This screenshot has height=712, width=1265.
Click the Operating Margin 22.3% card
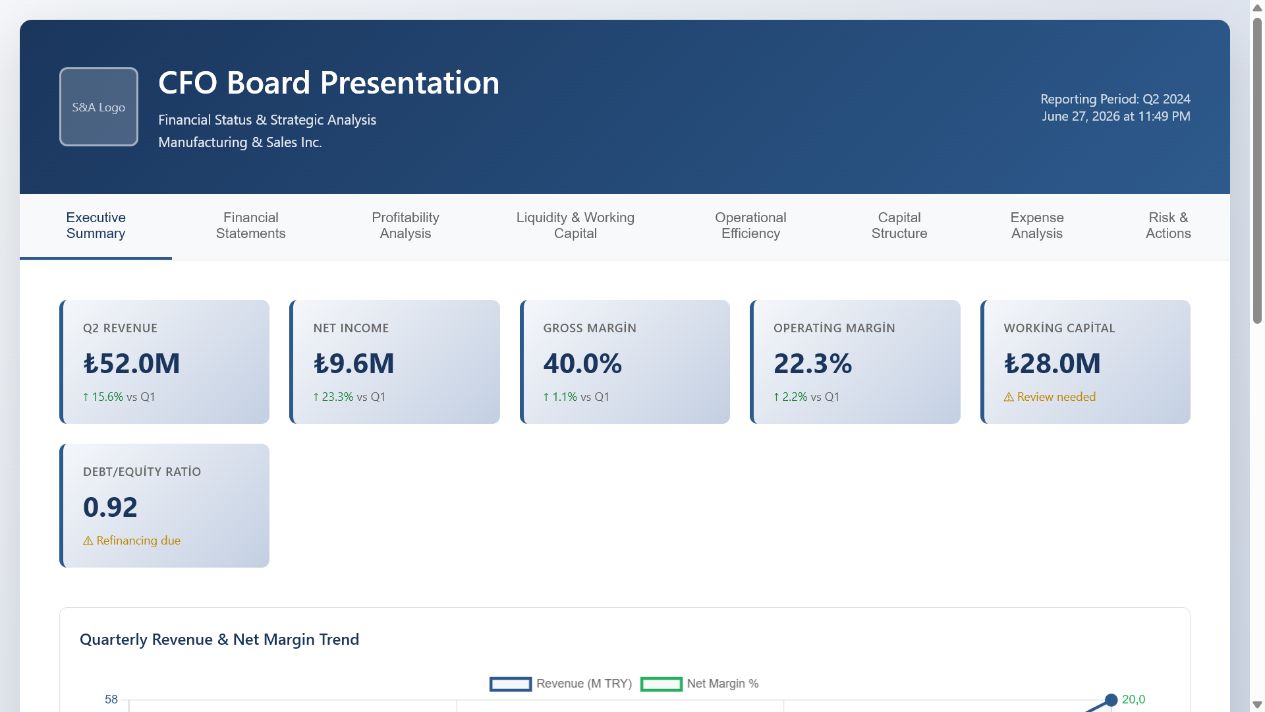pyautogui.click(x=855, y=362)
